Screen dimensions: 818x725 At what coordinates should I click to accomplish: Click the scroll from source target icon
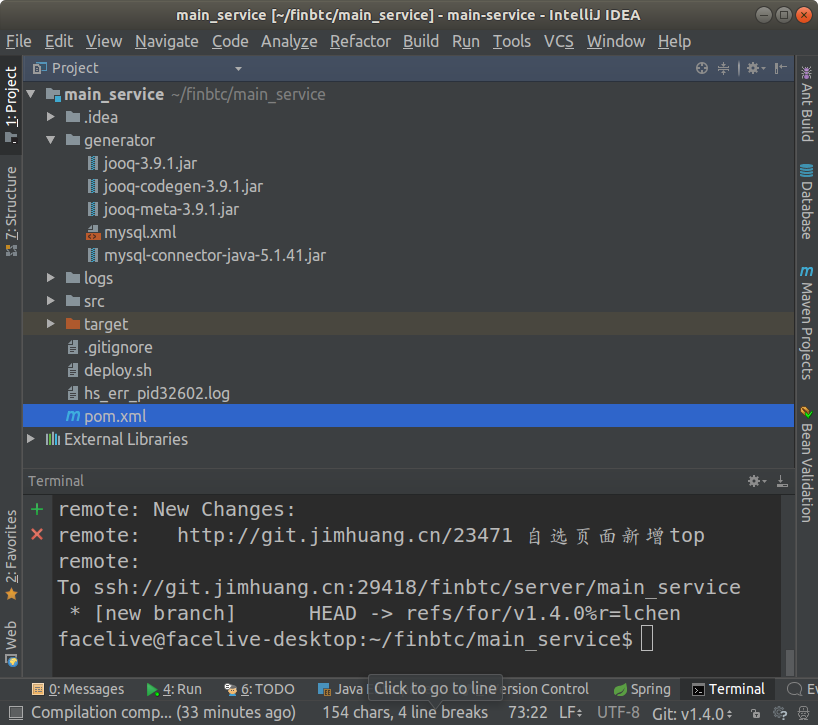(702, 68)
